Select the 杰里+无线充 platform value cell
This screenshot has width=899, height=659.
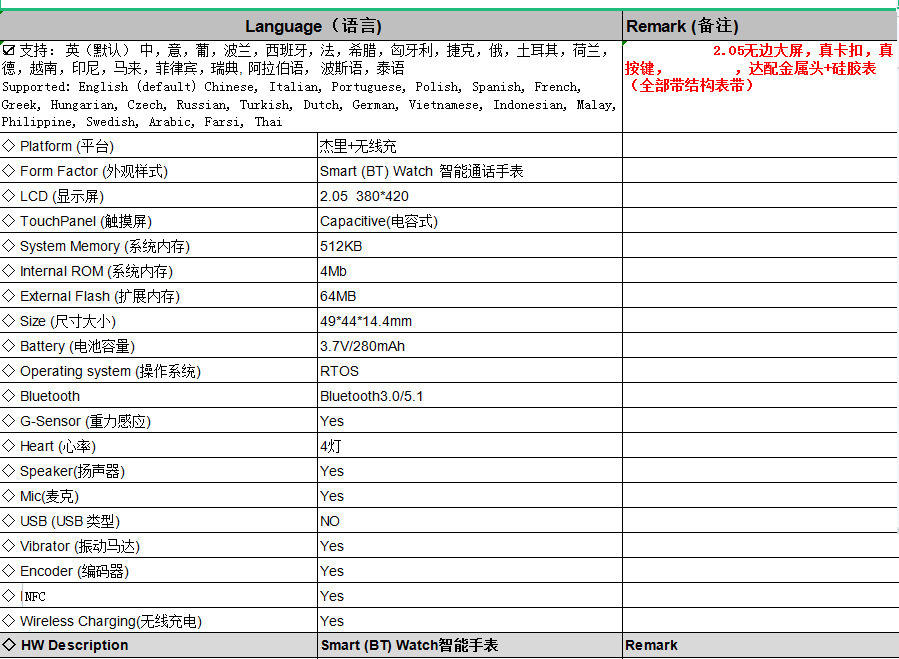pyautogui.click(x=358, y=146)
